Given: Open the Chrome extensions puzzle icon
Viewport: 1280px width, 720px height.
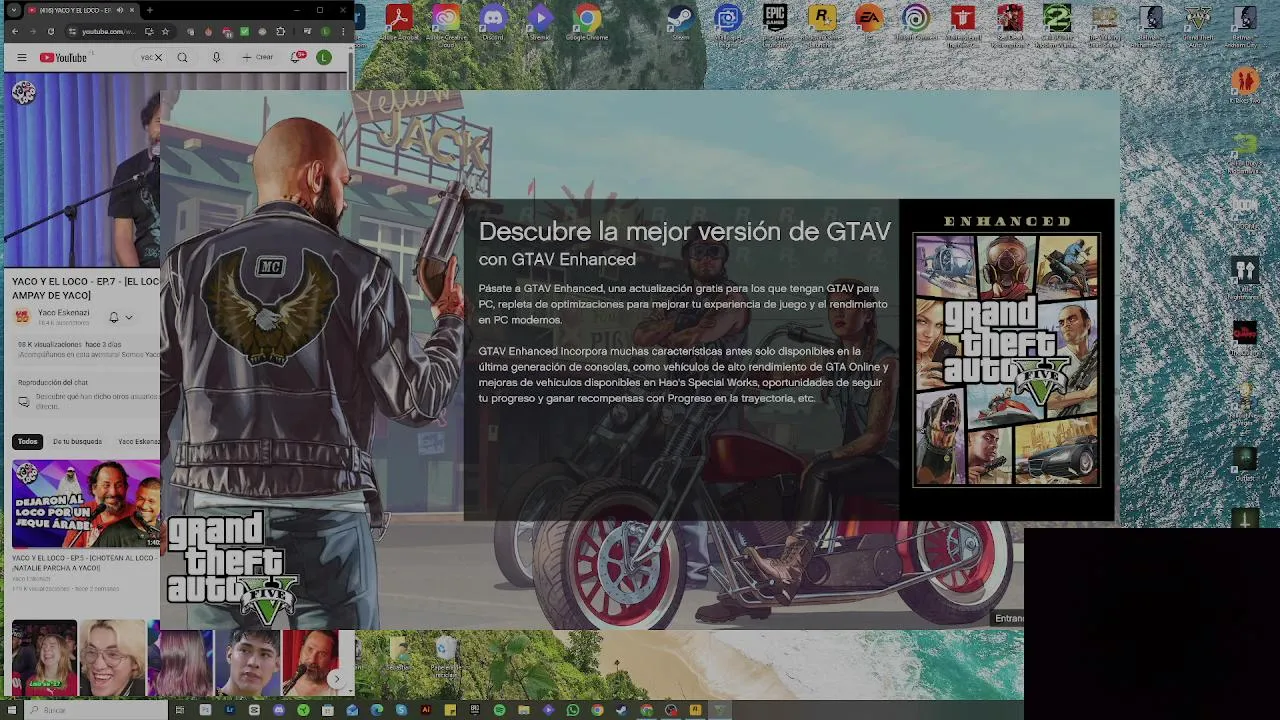Looking at the screenshot, I should click(280, 31).
